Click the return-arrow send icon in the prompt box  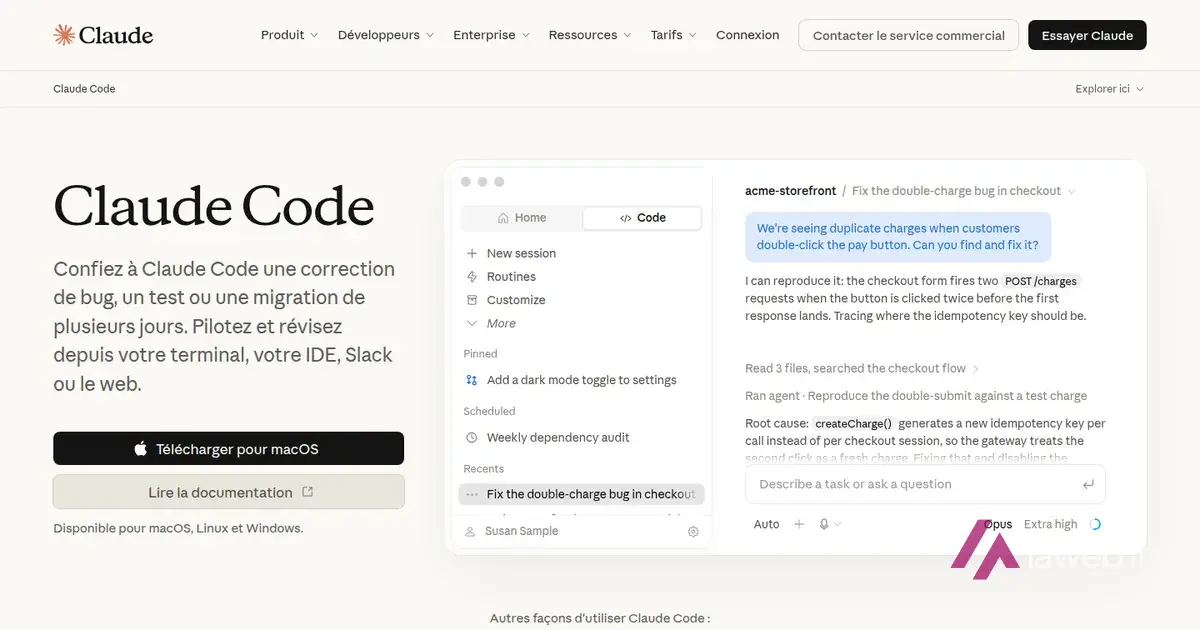pos(1088,484)
